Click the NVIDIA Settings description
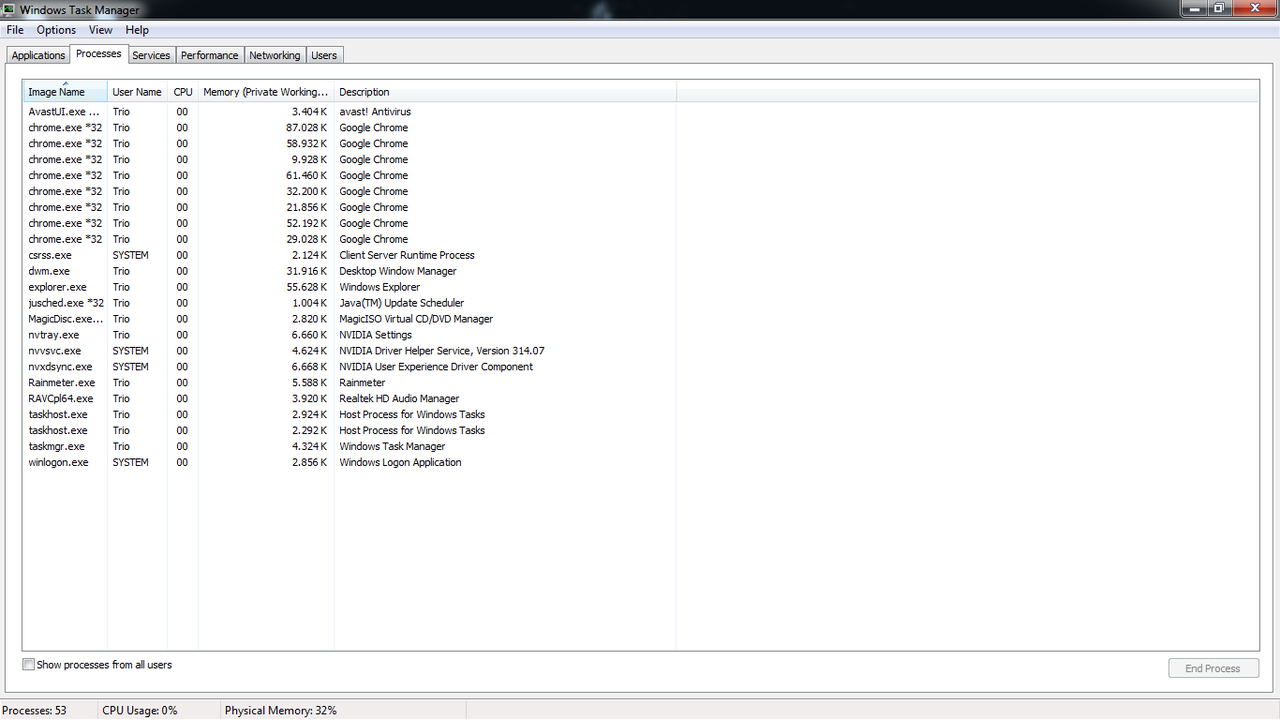 pos(376,335)
